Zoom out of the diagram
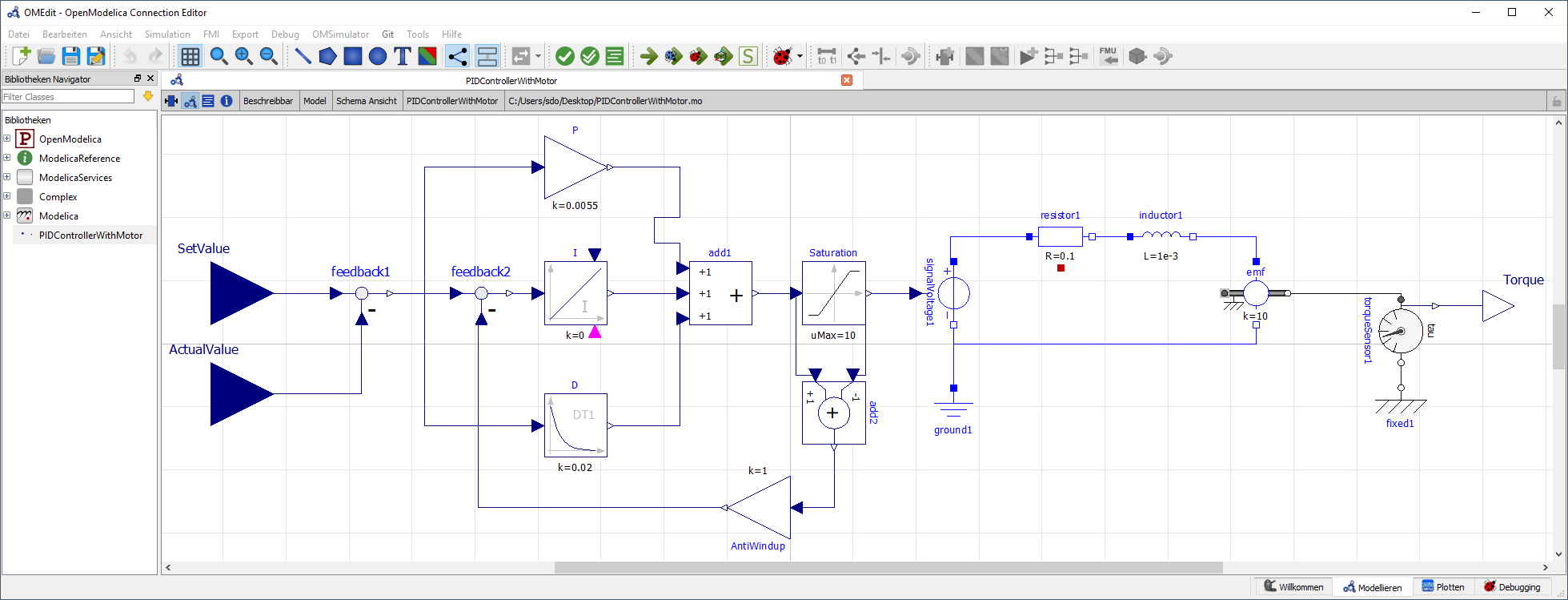The image size is (1568, 600). coord(268,56)
